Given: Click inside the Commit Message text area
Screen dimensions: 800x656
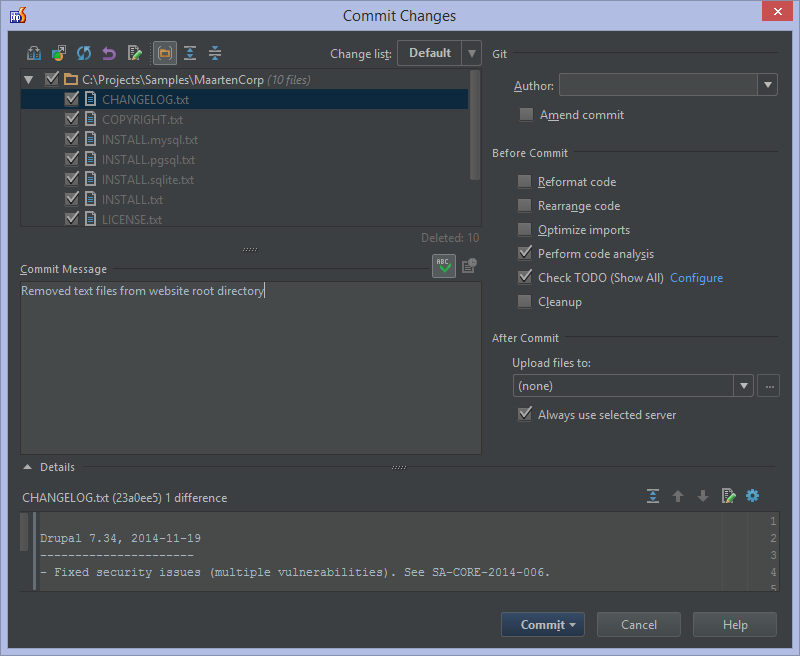Looking at the screenshot, I should (x=251, y=368).
